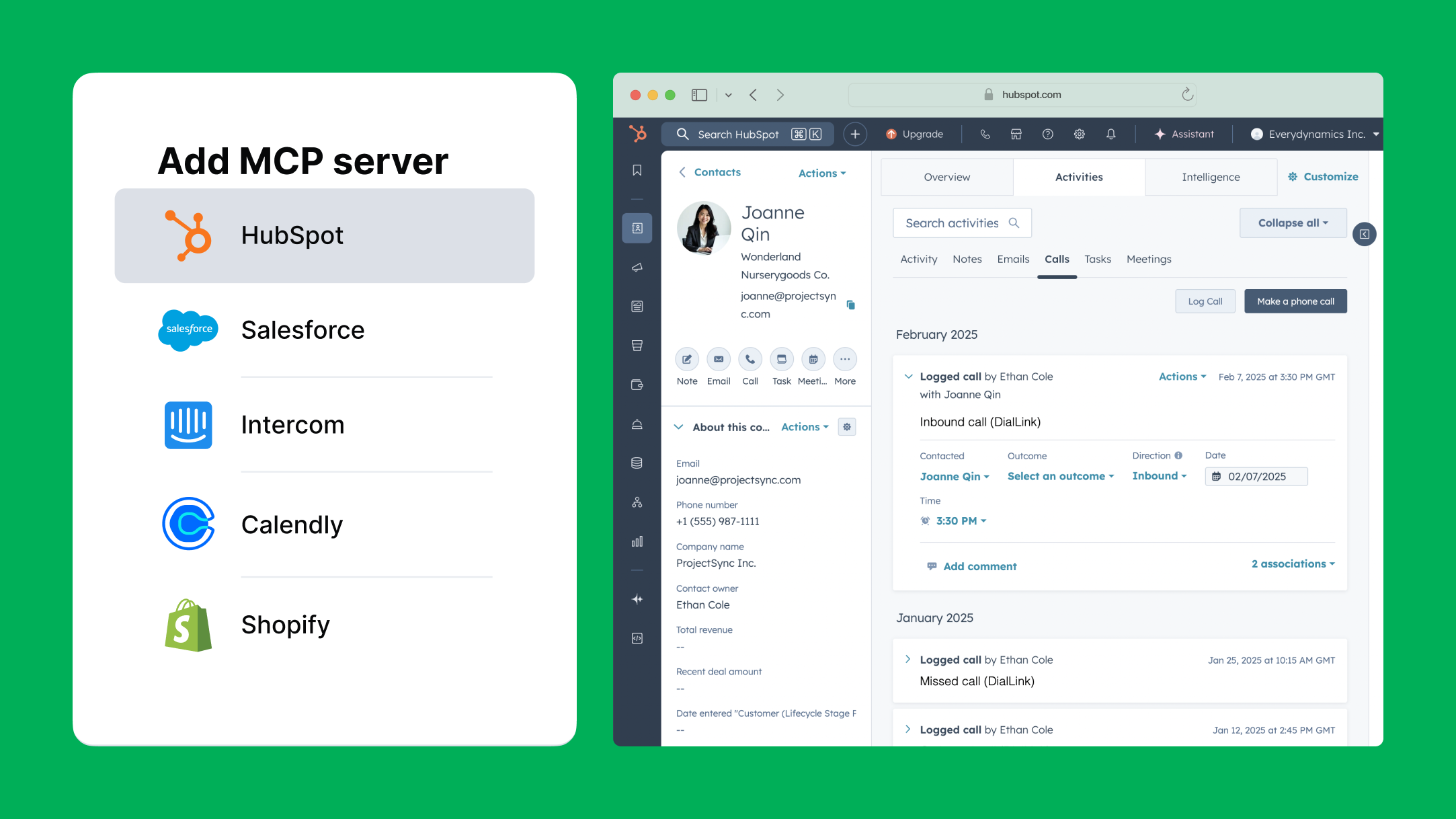The height and width of the screenshot is (819, 1456).
Task: Open Notifications bell icon
Action: [x=1110, y=134]
